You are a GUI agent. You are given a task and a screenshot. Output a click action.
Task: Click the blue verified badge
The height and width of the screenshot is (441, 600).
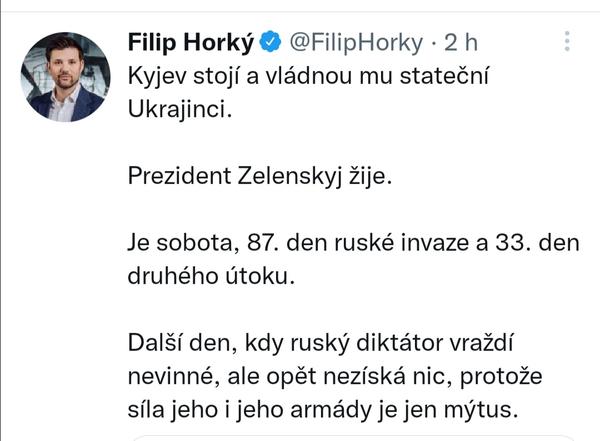[271, 43]
